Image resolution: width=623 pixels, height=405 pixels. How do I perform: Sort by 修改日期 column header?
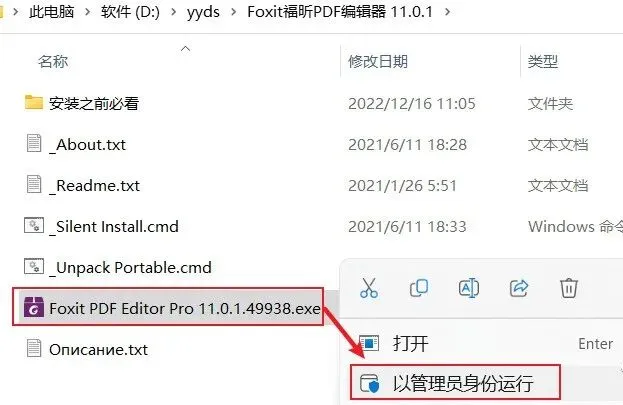tap(378, 62)
